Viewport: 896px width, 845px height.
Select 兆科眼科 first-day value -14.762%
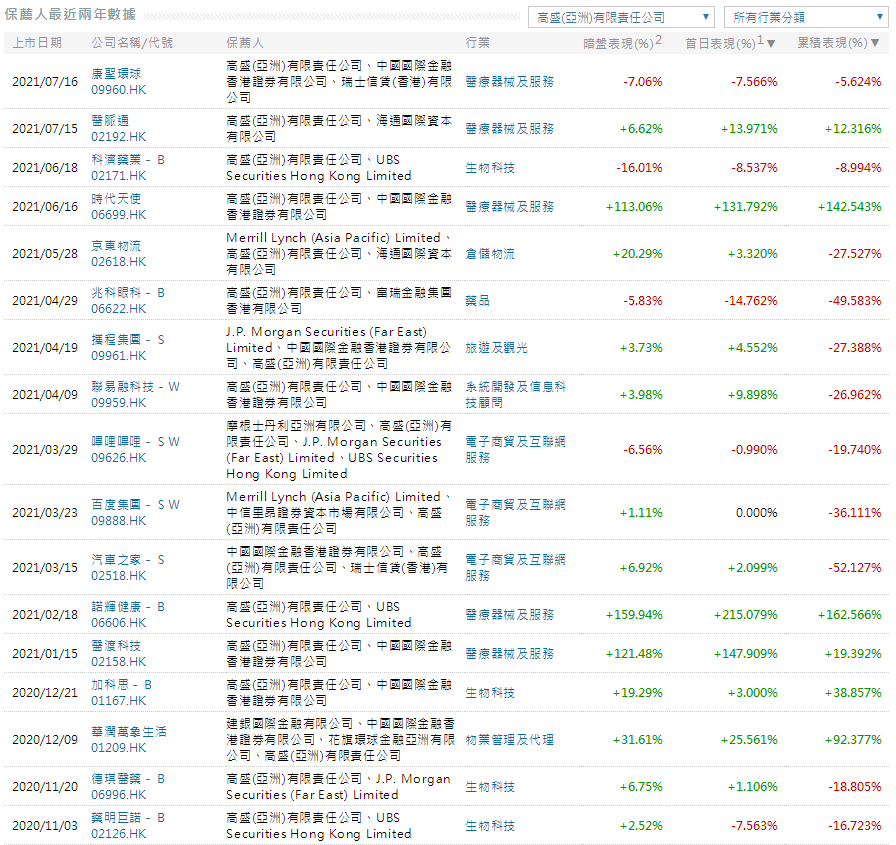(751, 301)
